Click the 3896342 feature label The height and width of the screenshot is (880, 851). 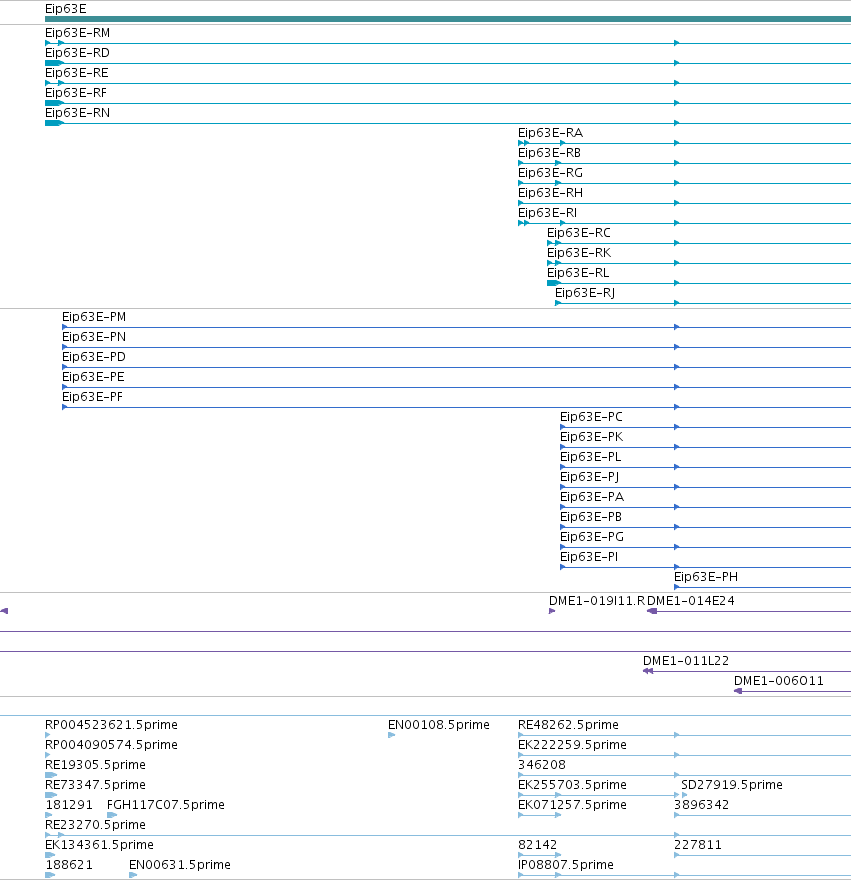coord(702,805)
